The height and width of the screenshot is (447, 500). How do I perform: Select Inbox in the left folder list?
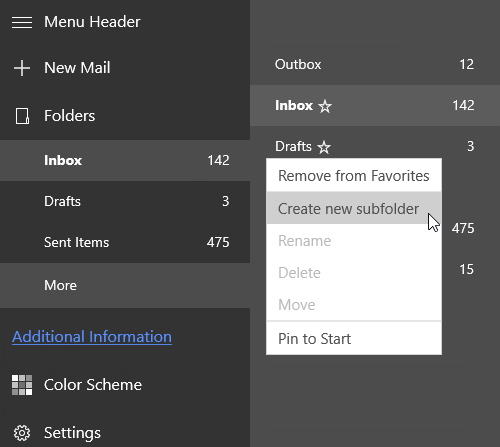(125, 160)
